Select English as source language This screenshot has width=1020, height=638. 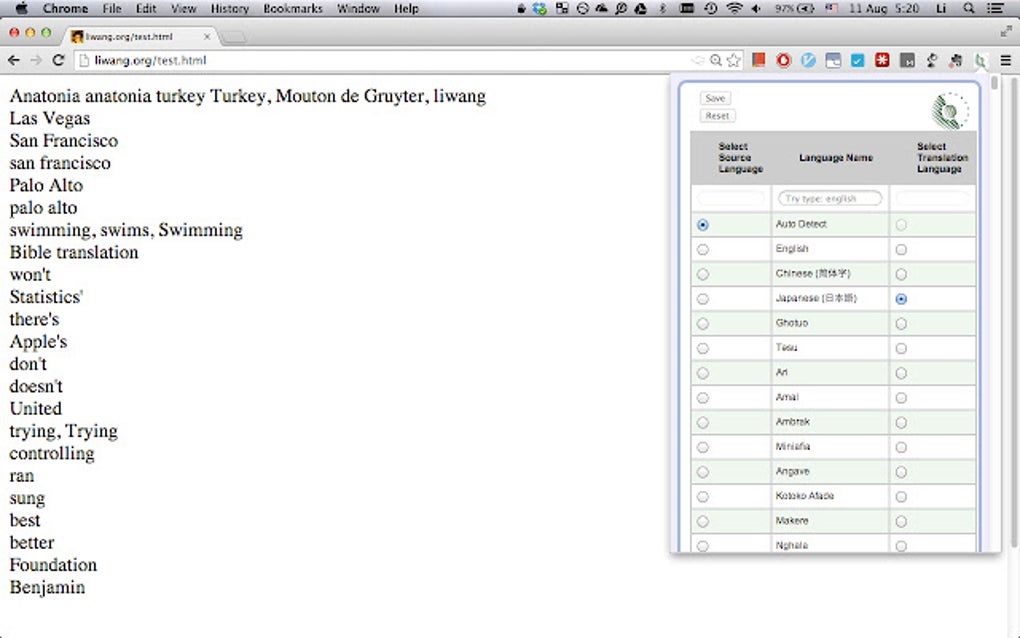click(x=703, y=250)
